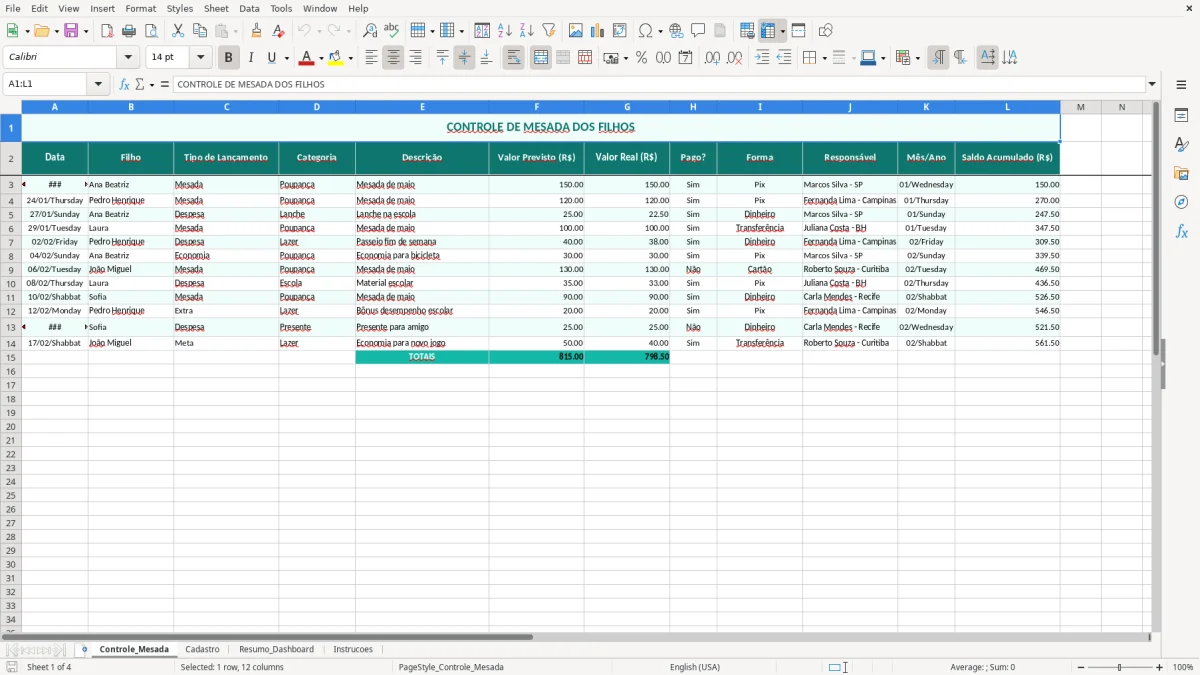Toggle Center Vertically alignment
Image resolution: width=1200 pixels, height=675 pixels.
pos(464,58)
